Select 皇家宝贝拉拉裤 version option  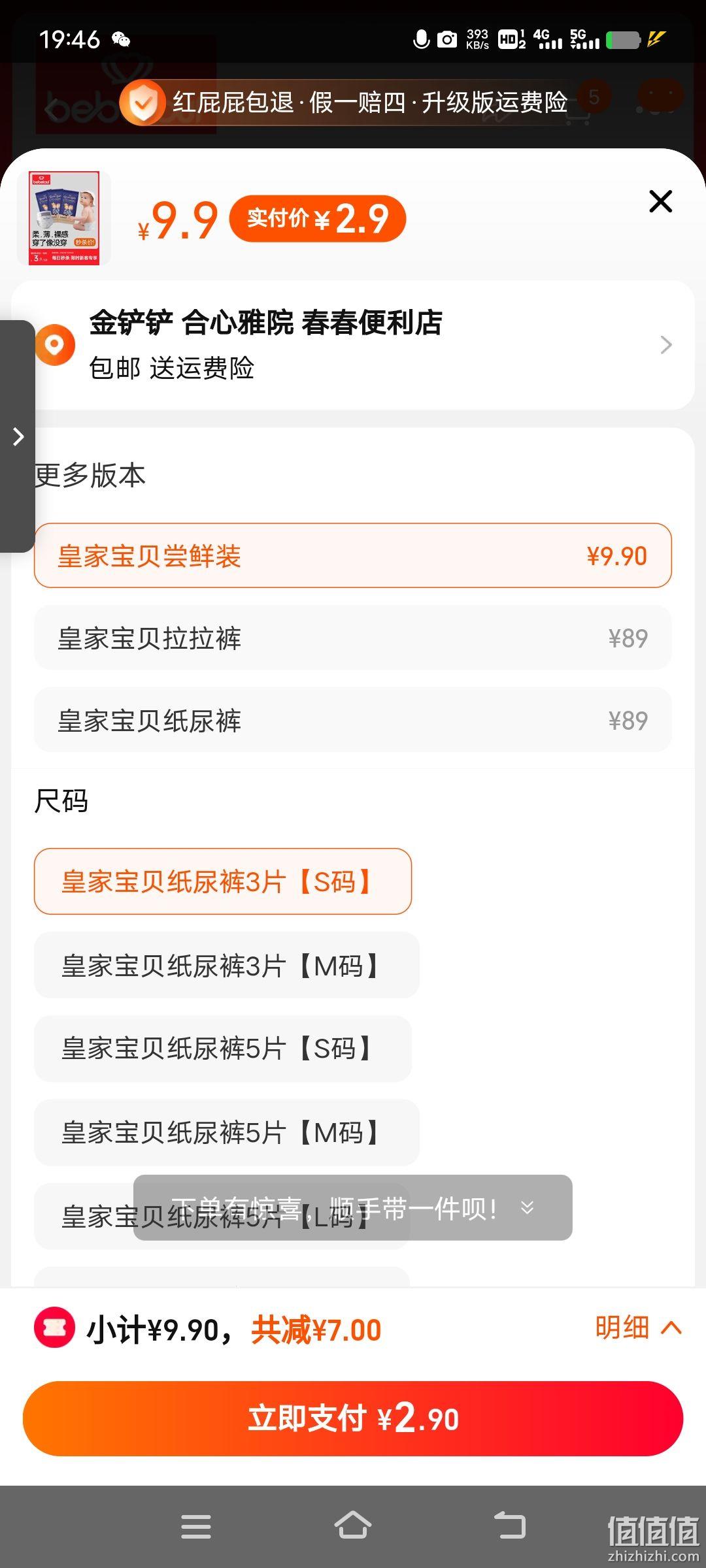[x=353, y=638]
